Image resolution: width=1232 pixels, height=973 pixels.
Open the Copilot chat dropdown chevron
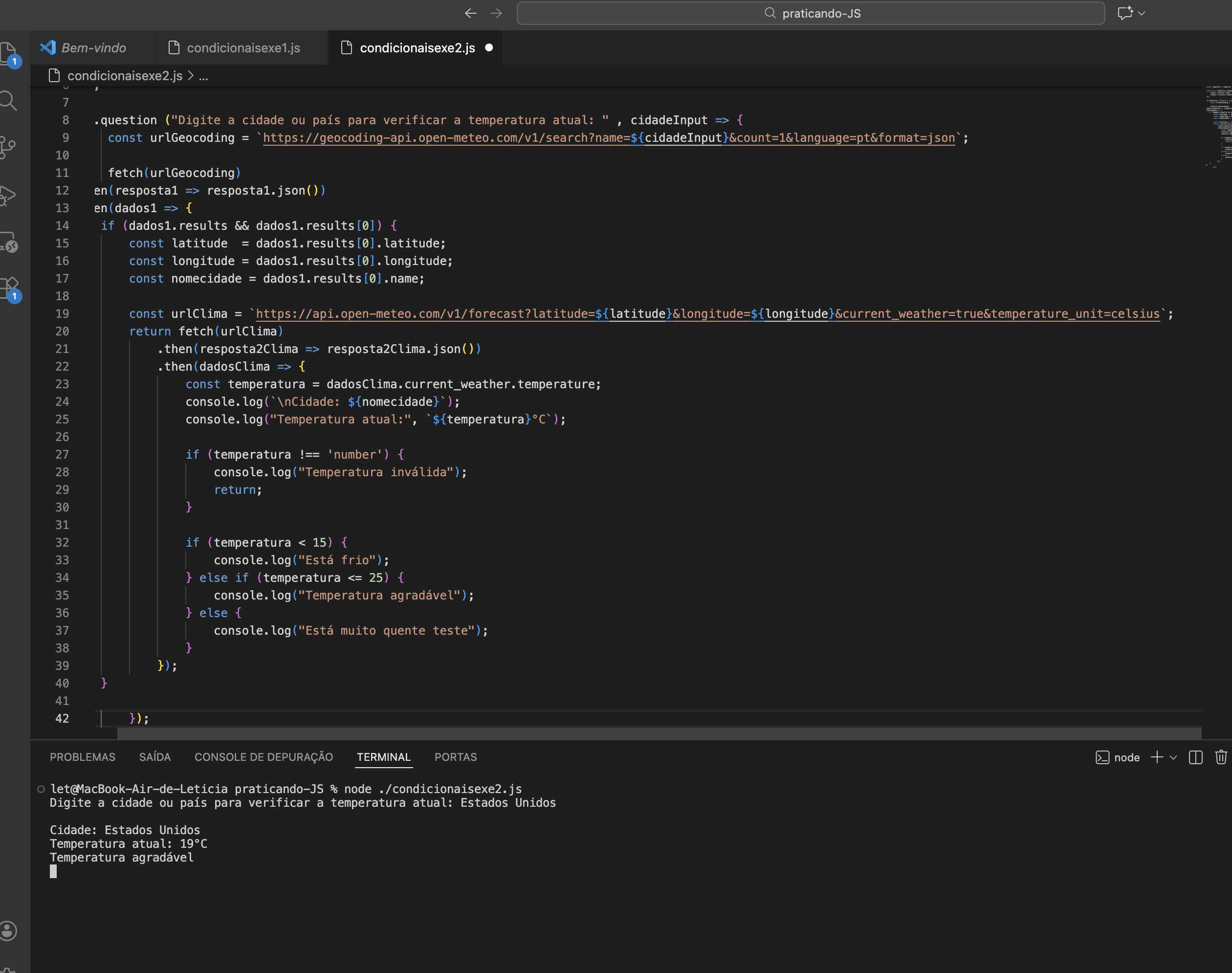click(1142, 13)
